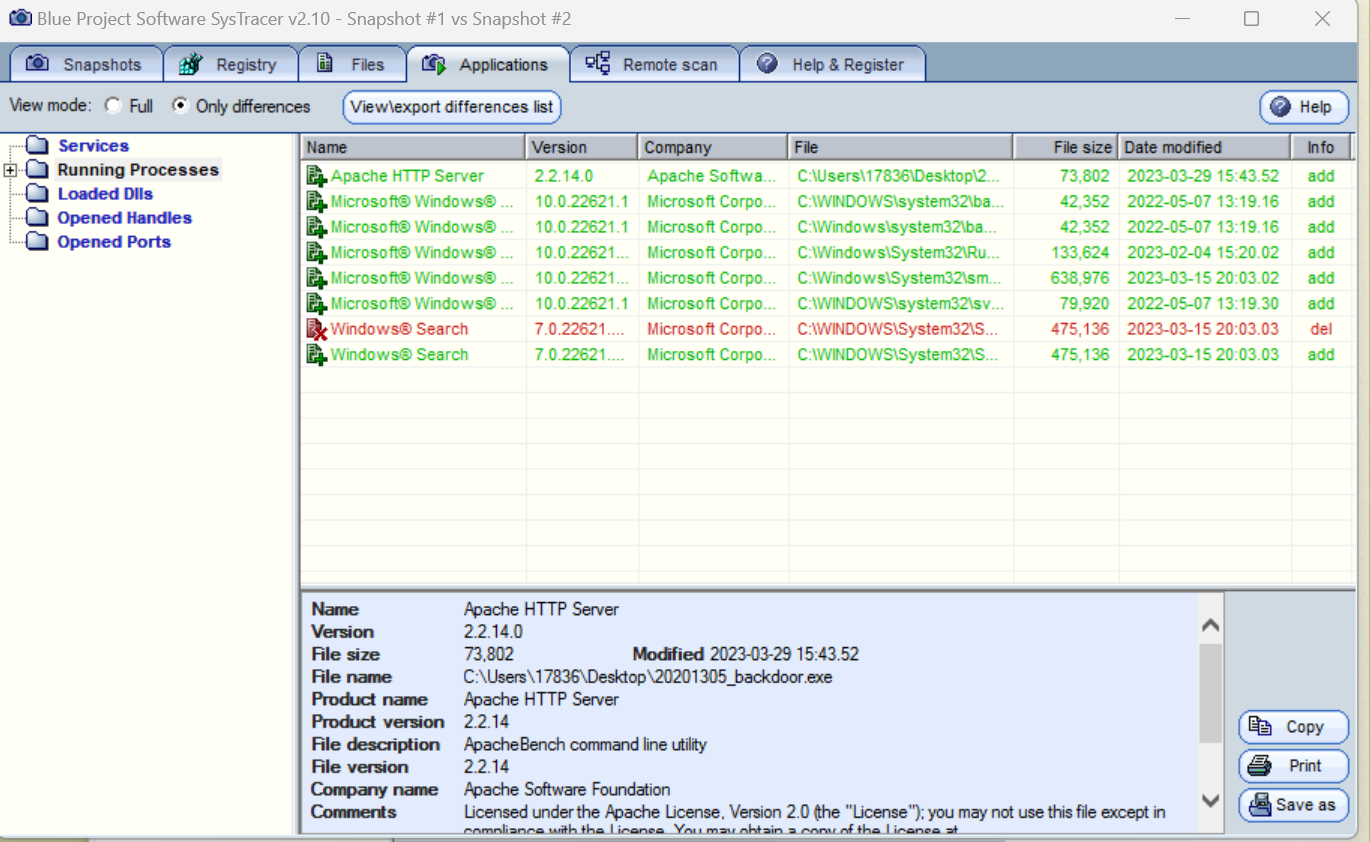The image size is (1370, 842).
Task: Sort by the File size column header
Action: (1066, 147)
